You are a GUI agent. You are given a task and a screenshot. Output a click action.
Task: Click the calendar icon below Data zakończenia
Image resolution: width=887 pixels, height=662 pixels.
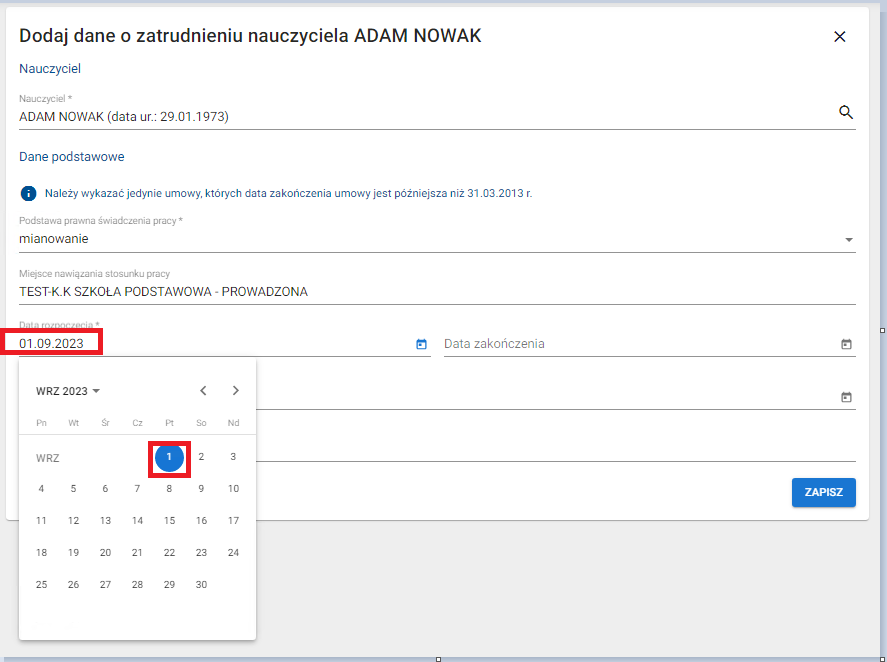(x=846, y=397)
